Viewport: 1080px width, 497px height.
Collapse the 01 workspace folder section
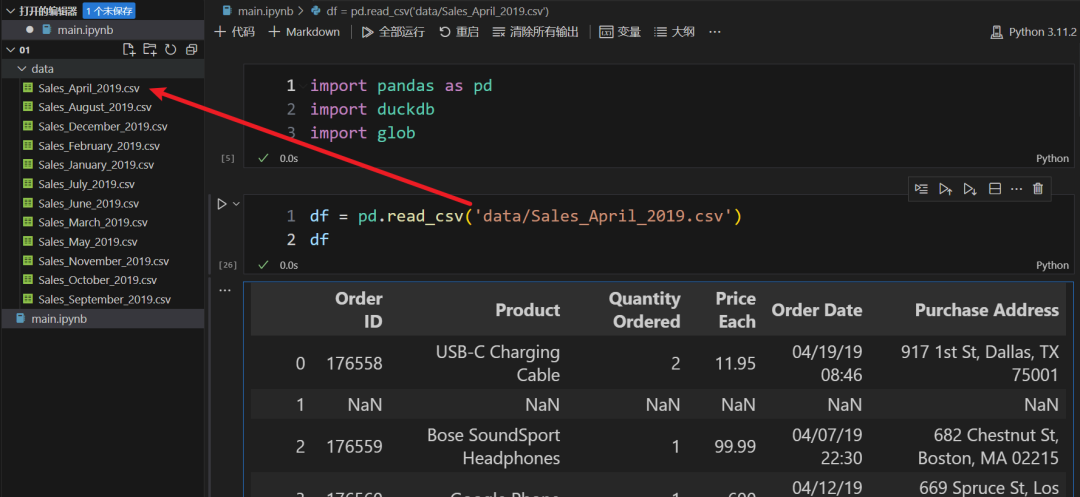(x=11, y=50)
